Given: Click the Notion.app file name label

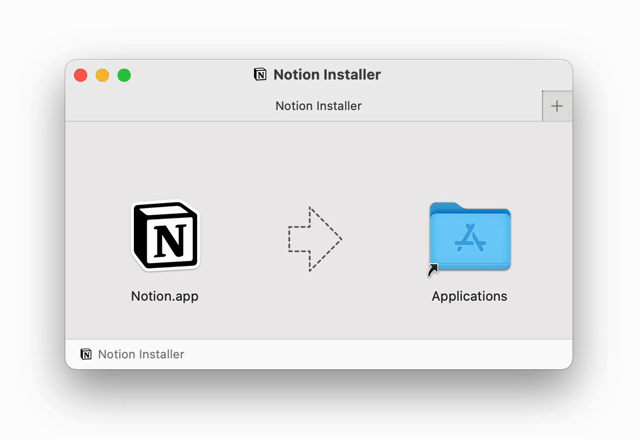Looking at the screenshot, I should (165, 296).
